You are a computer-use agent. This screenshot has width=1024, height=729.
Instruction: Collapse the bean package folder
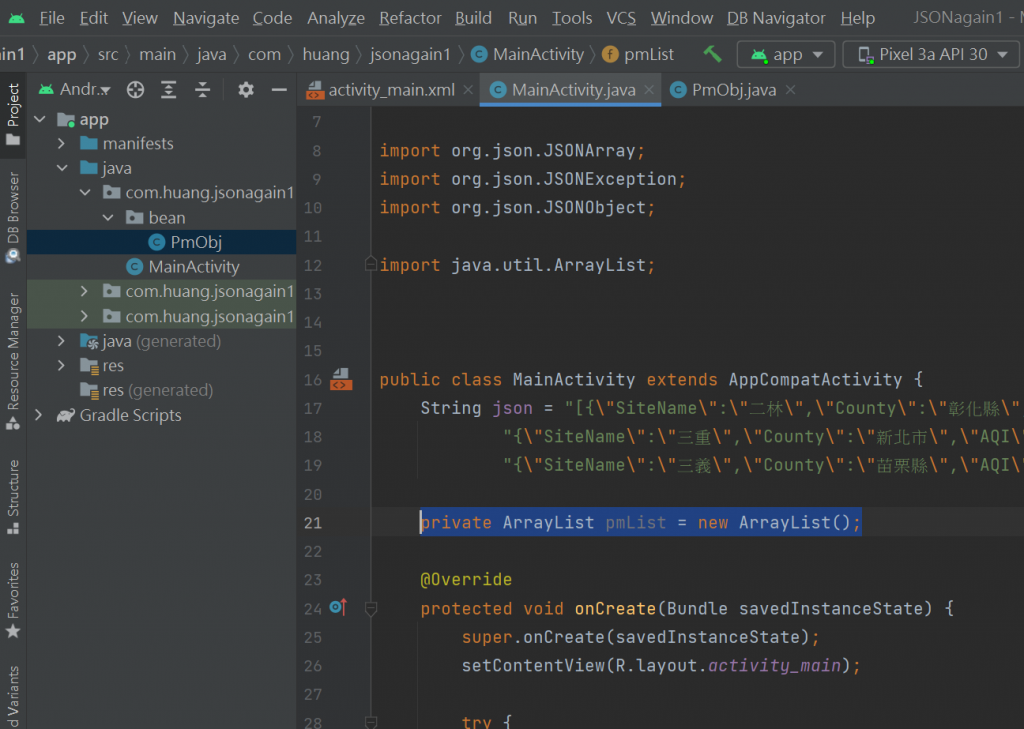pyautogui.click(x=108, y=217)
